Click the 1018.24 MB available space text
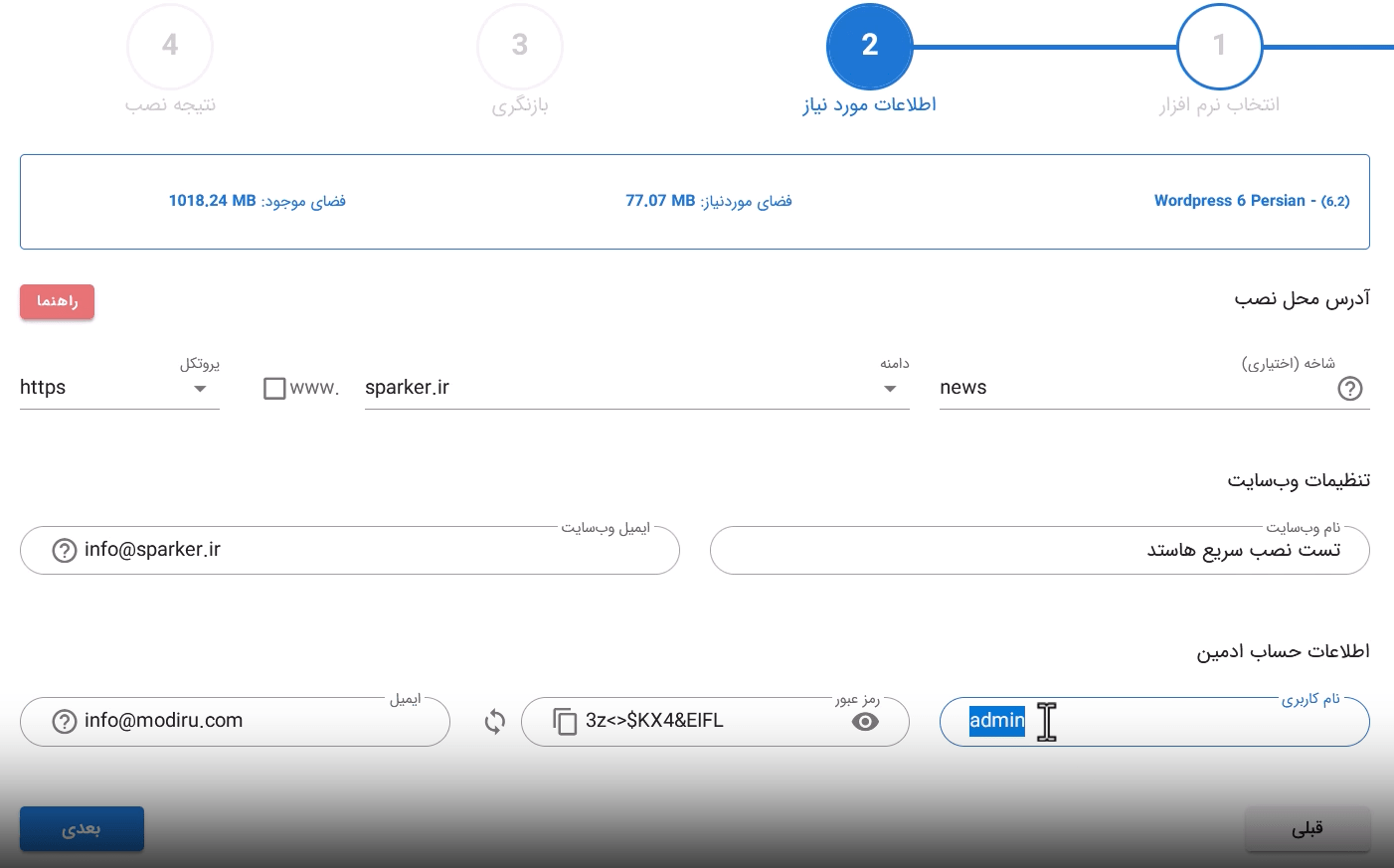 pyautogui.click(x=258, y=201)
